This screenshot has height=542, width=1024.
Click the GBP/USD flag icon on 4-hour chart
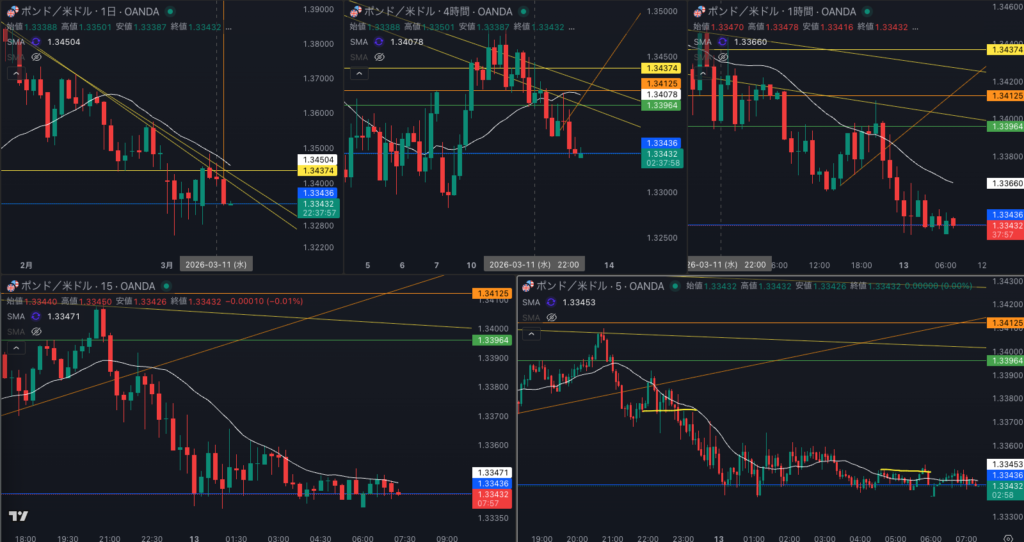(x=355, y=10)
